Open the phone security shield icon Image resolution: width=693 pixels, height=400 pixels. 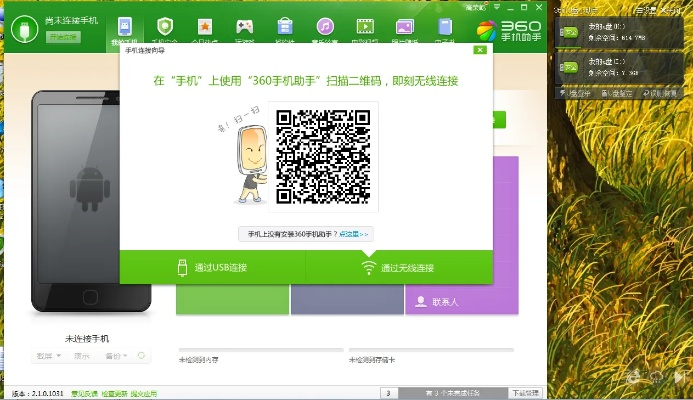[x=165, y=27]
